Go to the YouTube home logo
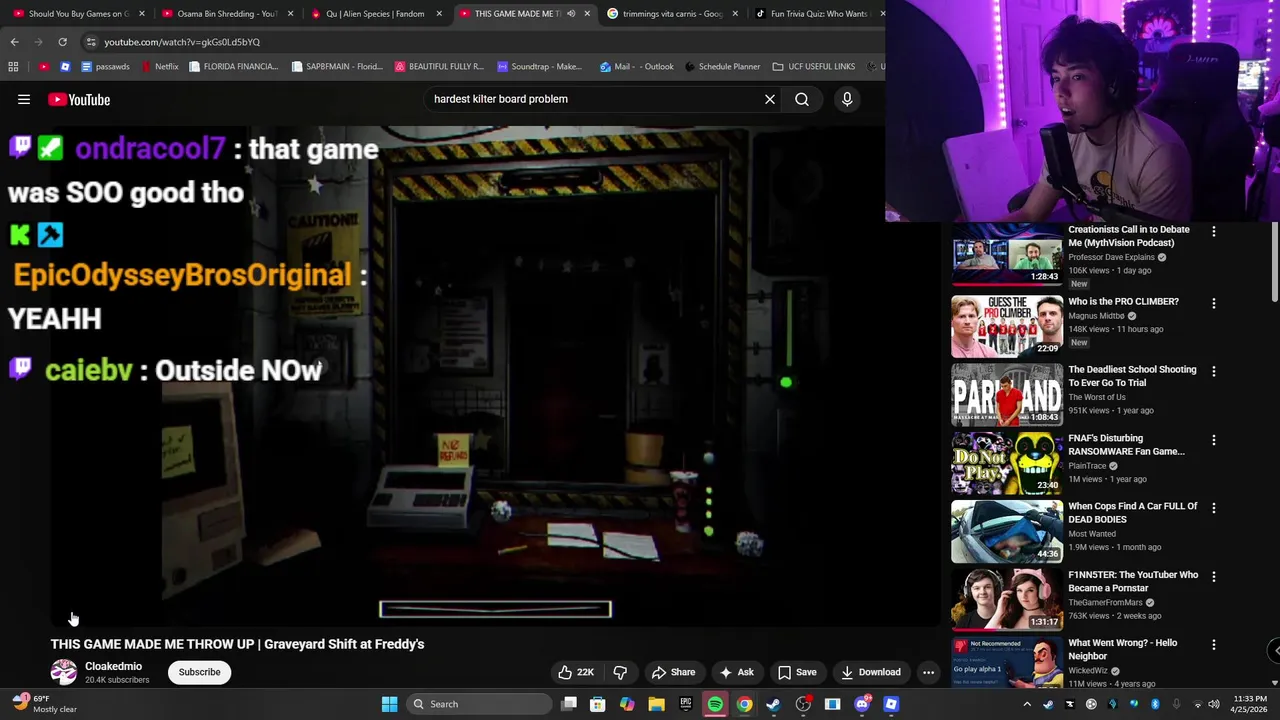This screenshot has width=1280, height=720. pos(79,99)
